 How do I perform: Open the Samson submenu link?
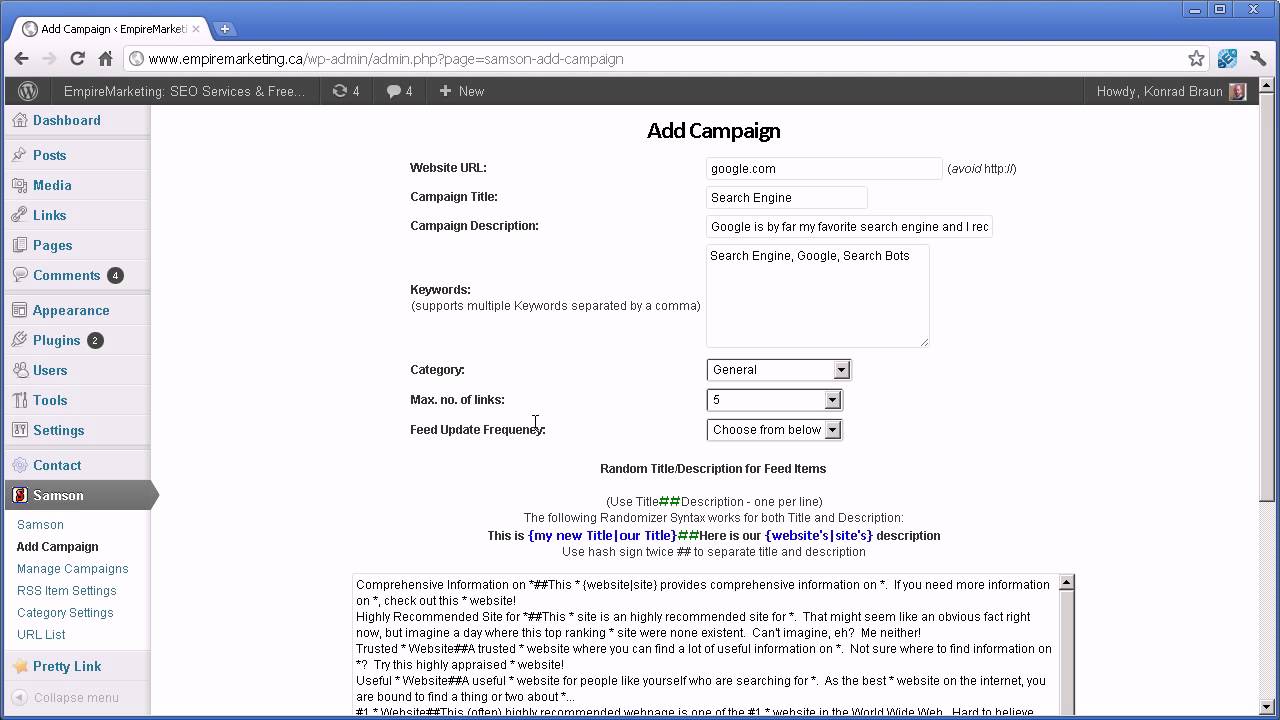pos(40,524)
